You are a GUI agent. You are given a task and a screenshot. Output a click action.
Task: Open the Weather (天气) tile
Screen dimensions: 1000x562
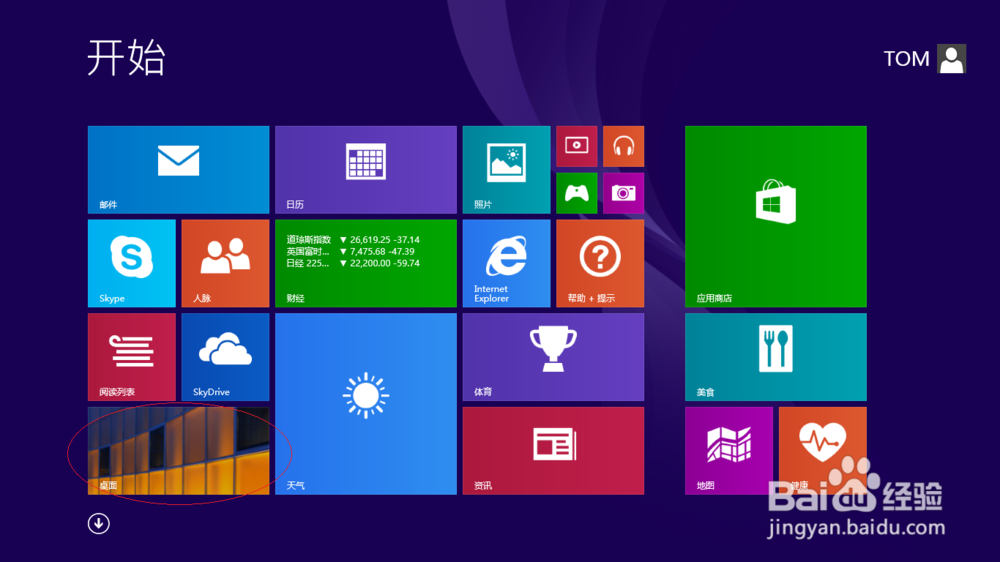(x=366, y=404)
